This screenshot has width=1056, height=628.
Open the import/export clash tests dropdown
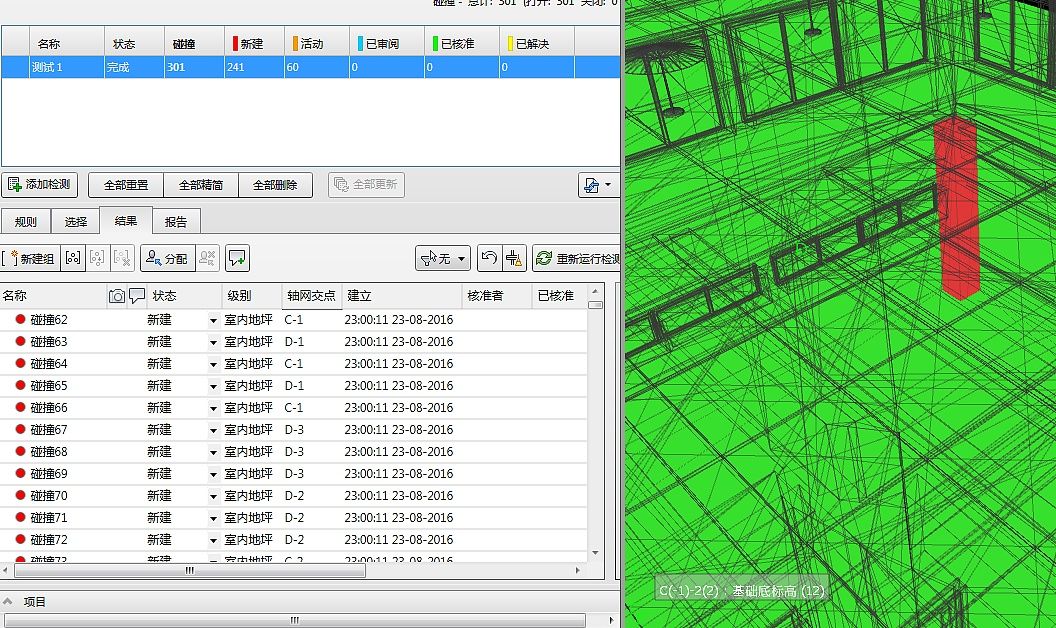(597, 185)
